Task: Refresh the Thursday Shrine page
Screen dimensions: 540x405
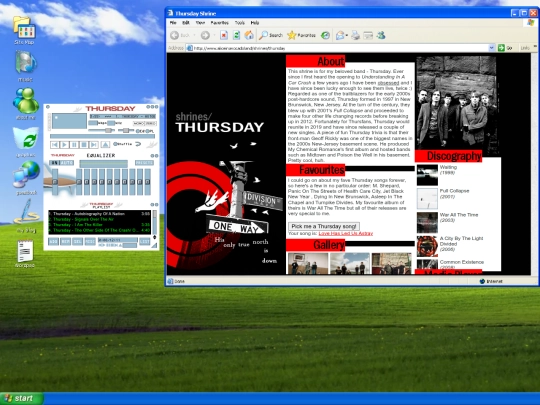Action: tap(236, 35)
